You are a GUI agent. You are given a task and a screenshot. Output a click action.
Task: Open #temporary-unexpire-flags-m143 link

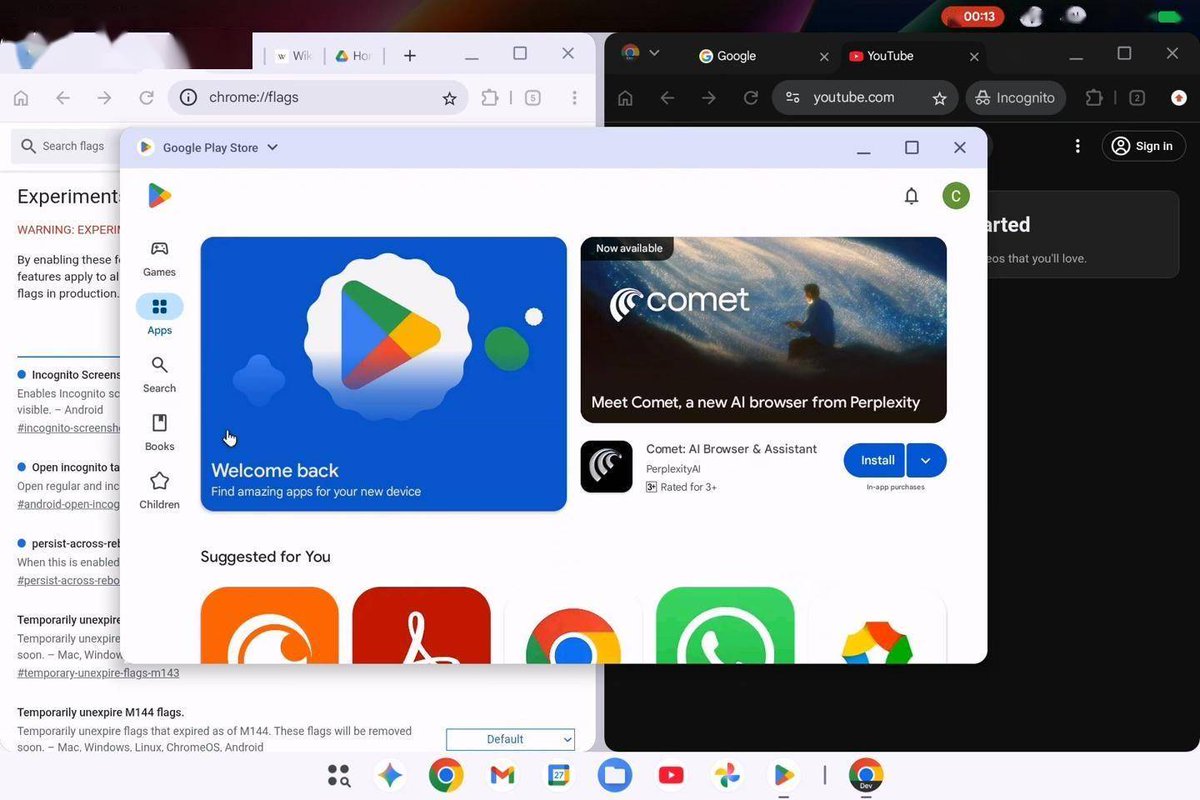tap(98, 673)
